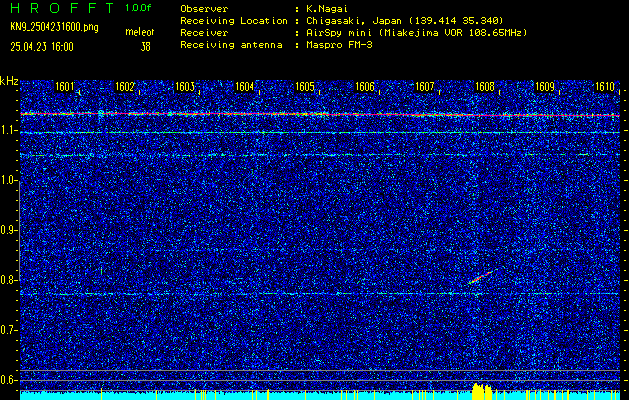
Task: Click the 1608 time marker
Action: click(485, 87)
